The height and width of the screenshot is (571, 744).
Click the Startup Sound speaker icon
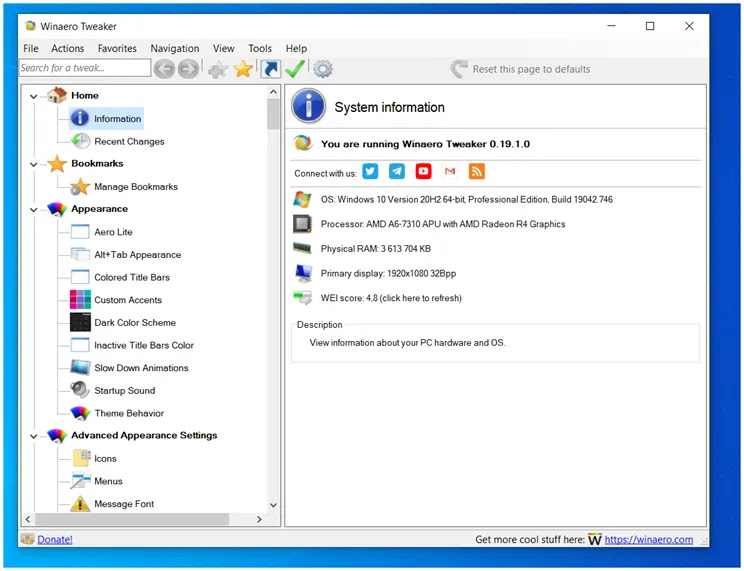tap(80, 390)
